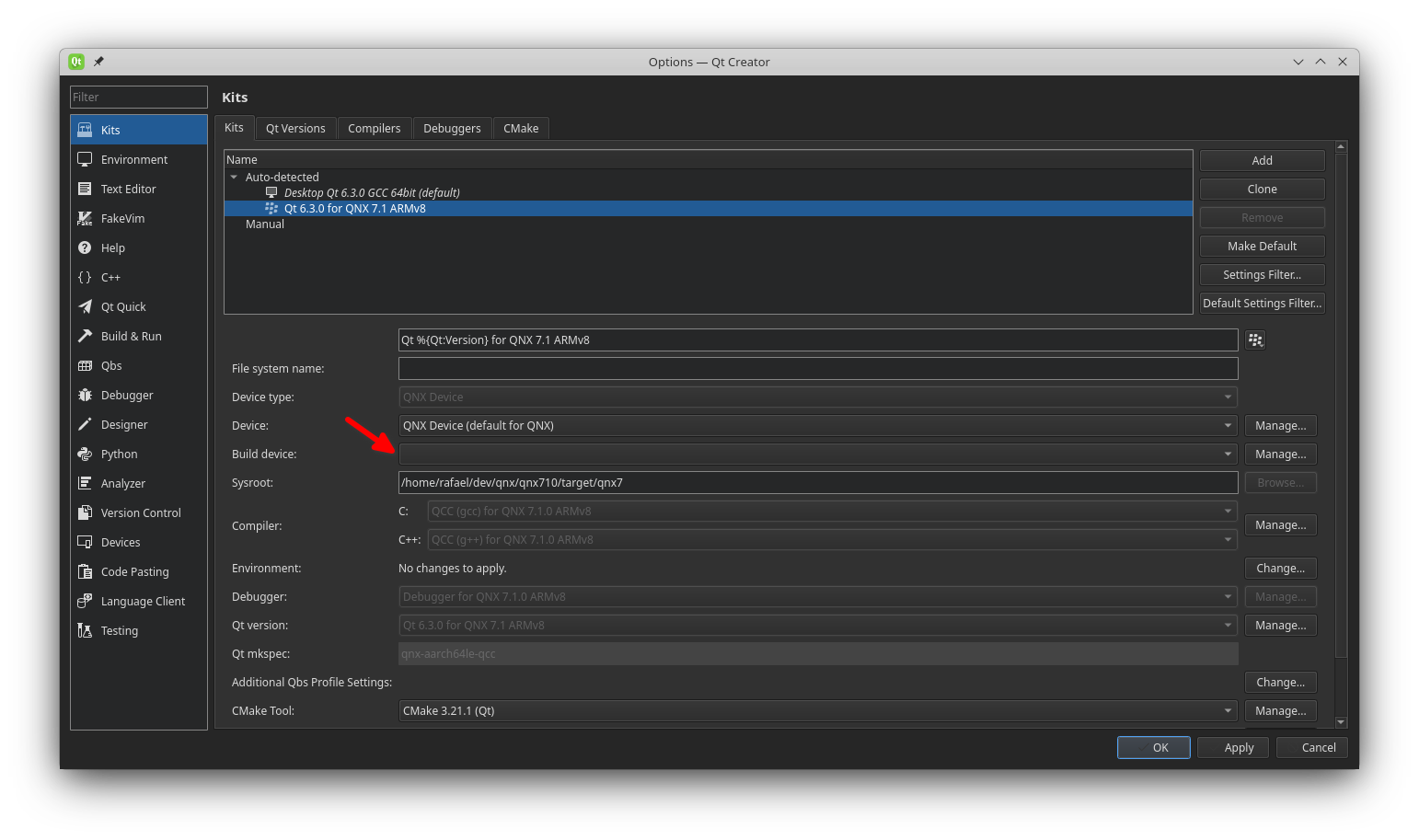Open the Qbs settings category
Image resolution: width=1419 pixels, height=840 pixels.
coord(139,365)
